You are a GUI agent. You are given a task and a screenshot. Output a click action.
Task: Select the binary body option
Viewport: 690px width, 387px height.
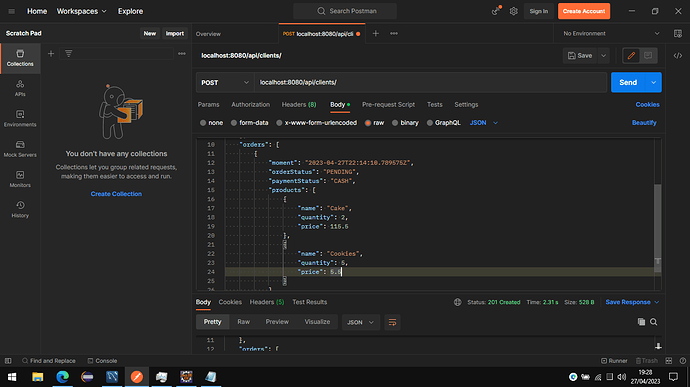pos(405,123)
